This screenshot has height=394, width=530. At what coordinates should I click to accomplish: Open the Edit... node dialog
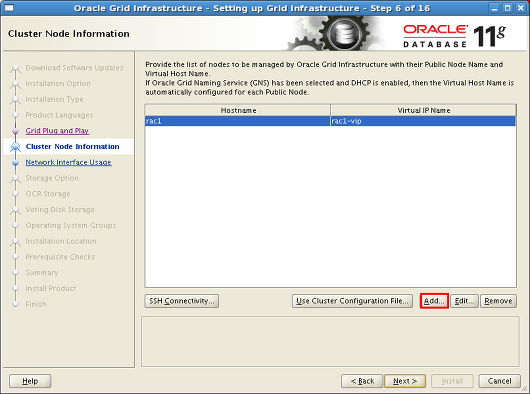coord(464,301)
